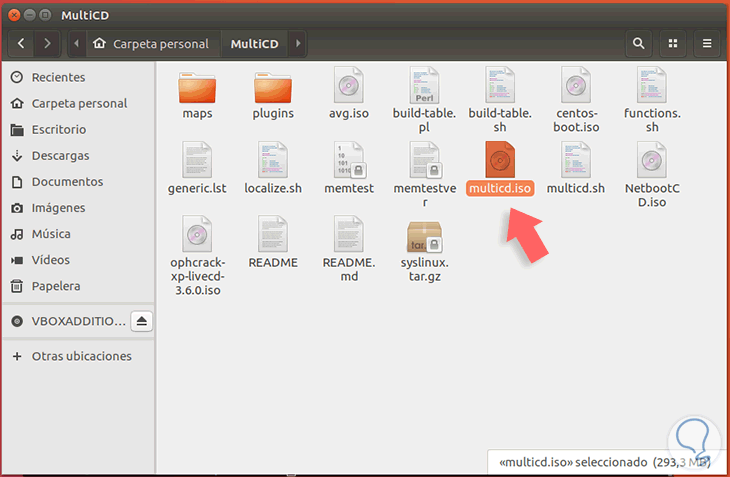Open Papelera in the sidebar

point(78,286)
